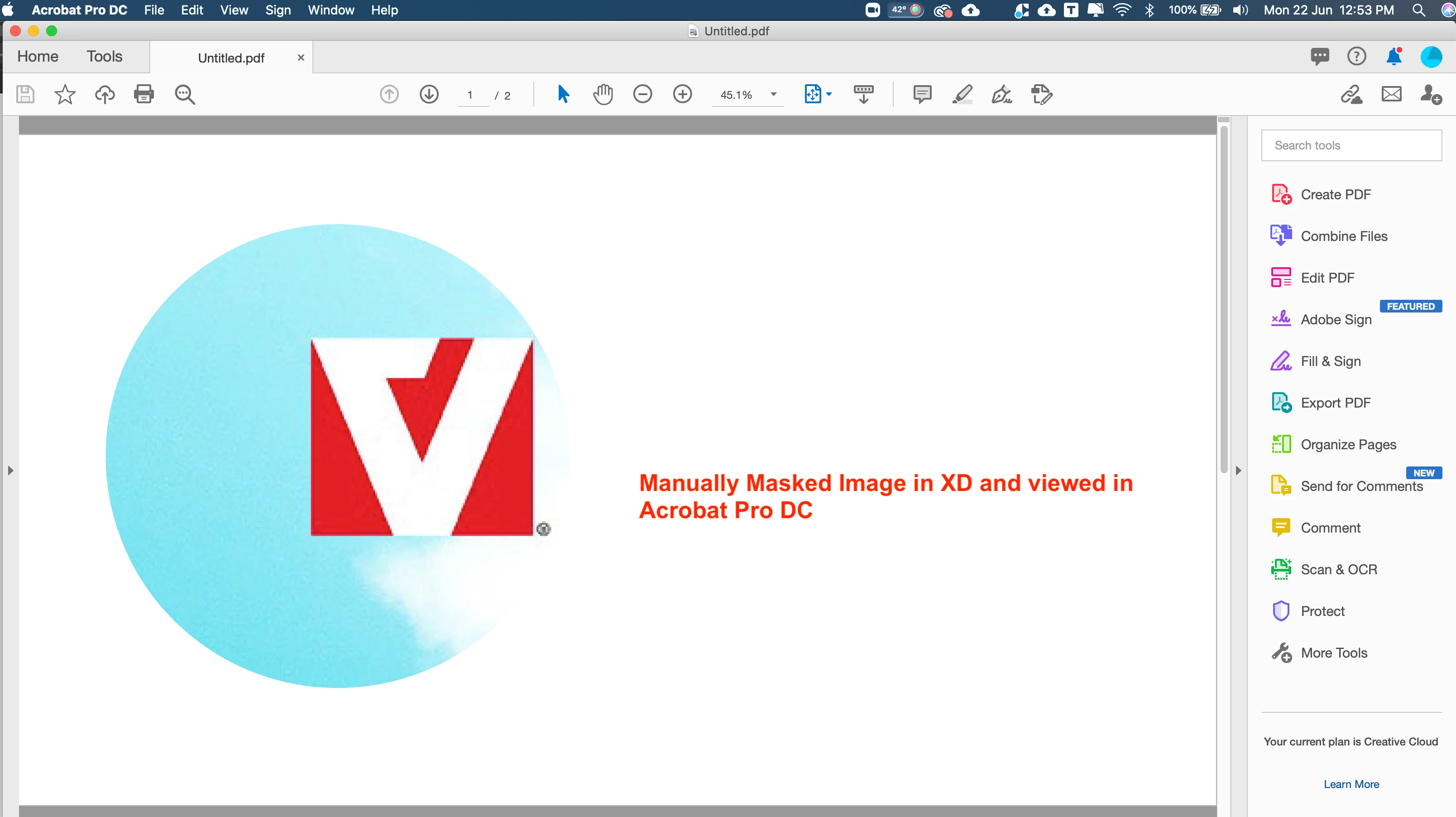Select the Hand pan tool
The image size is (1456, 817).
pyautogui.click(x=603, y=94)
